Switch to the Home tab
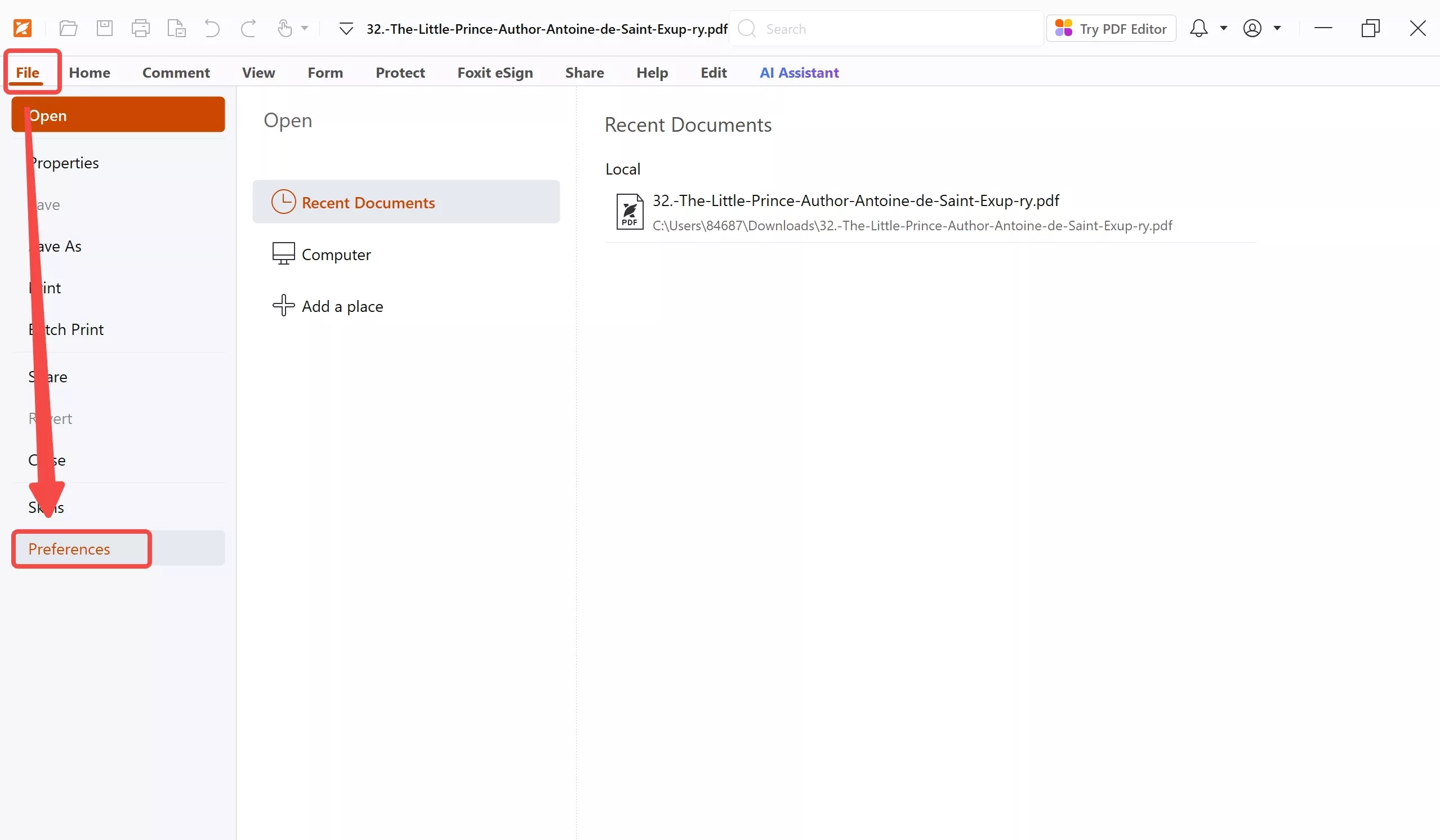This screenshot has width=1440, height=840. tap(90, 73)
